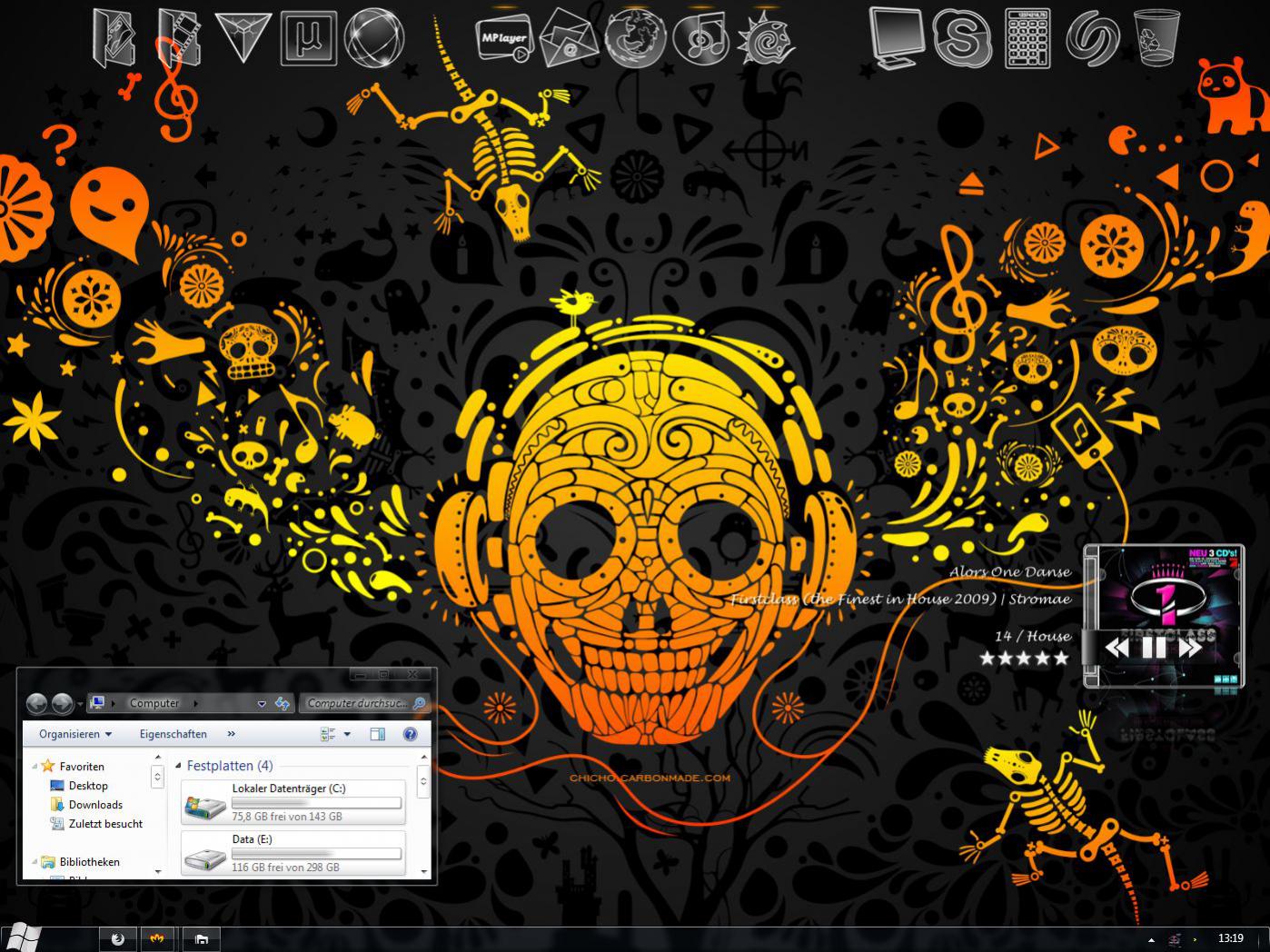Viewport: 1270px width, 952px height.
Task: Toggle the Explorer preview pane
Action: tap(377, 734)
